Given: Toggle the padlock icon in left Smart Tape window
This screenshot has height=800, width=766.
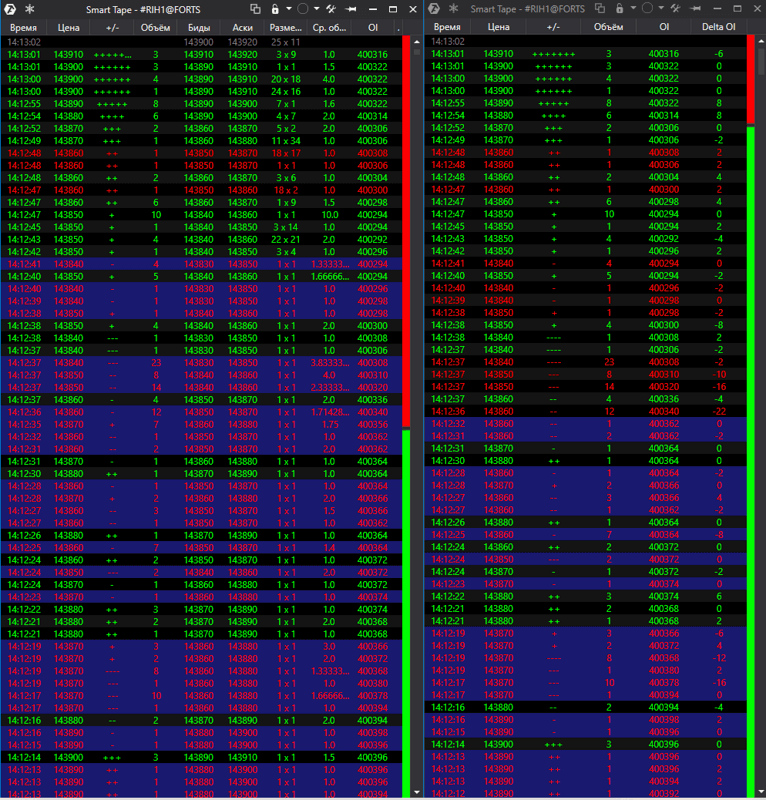Looking at the screenshot, I should [x=275, y=9].
